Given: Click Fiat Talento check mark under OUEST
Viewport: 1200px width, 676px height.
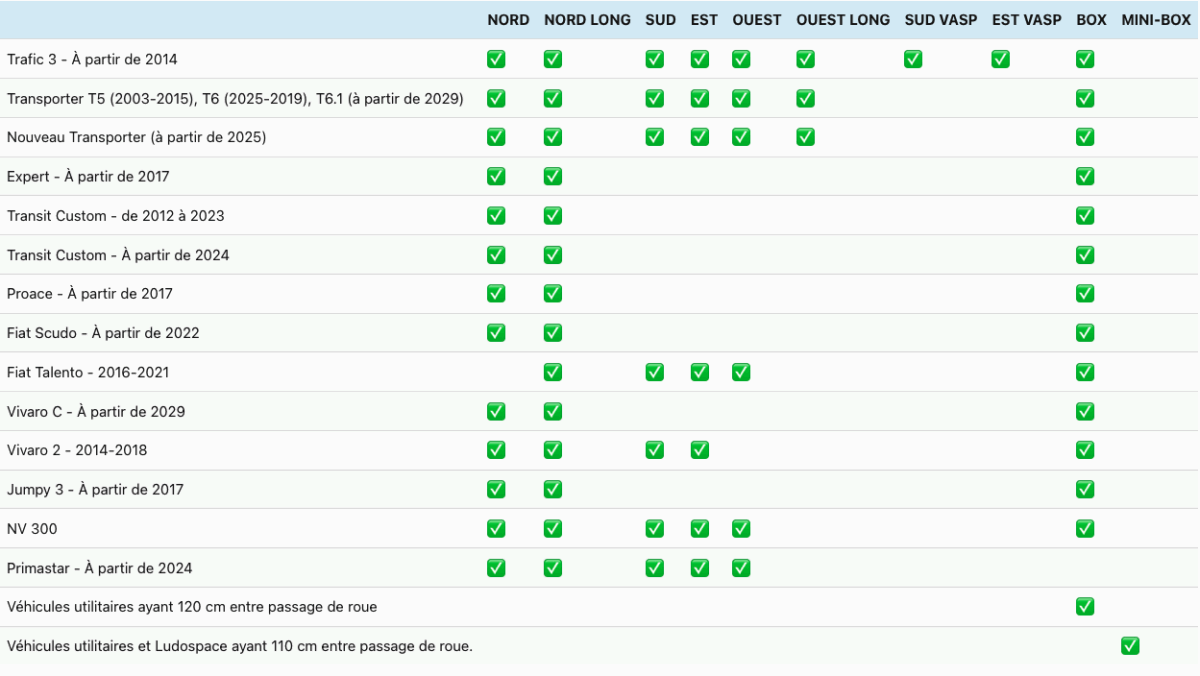Looking at the screenshot, I should click(741, 372).
